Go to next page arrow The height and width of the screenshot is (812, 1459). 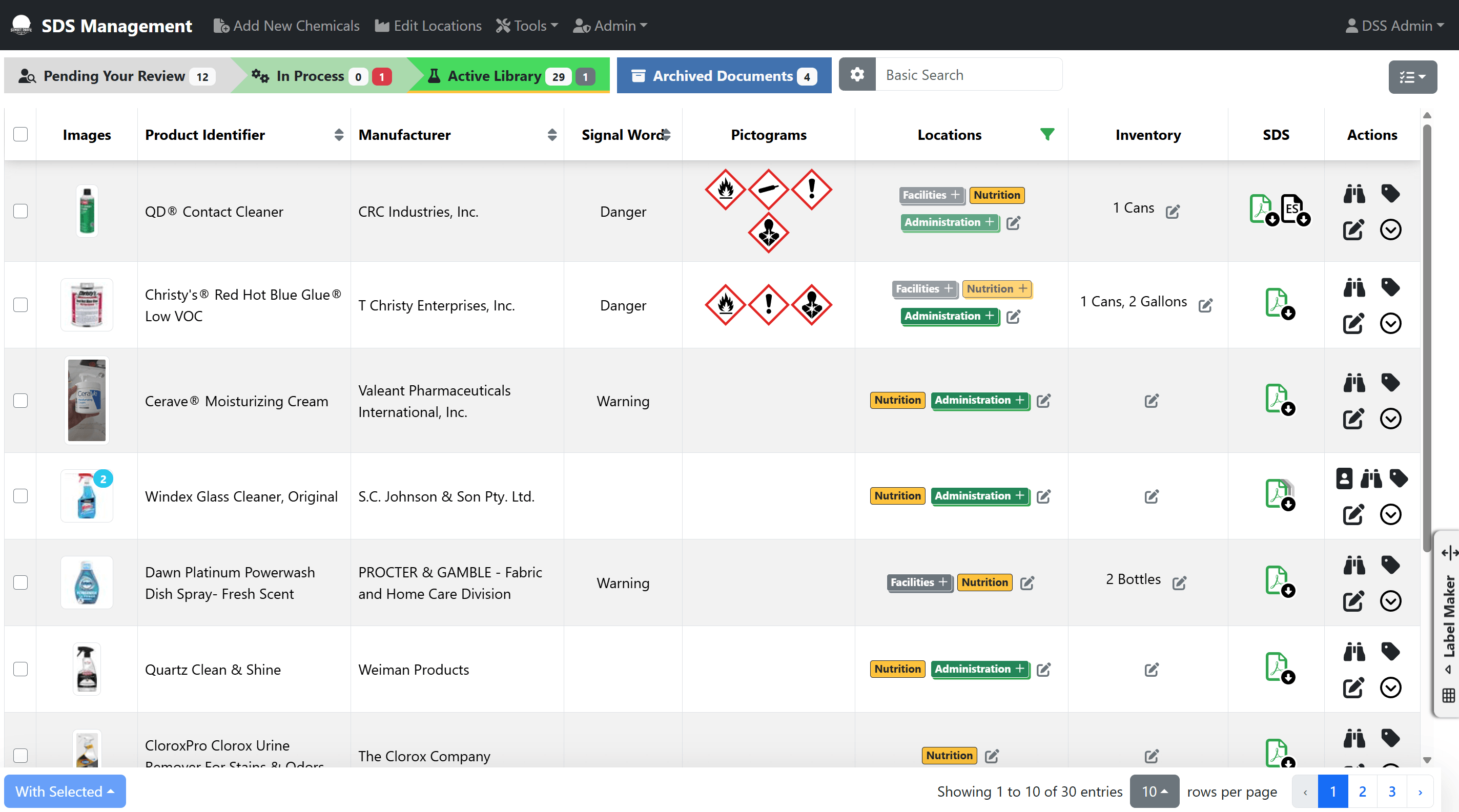tap(1420, 791)
